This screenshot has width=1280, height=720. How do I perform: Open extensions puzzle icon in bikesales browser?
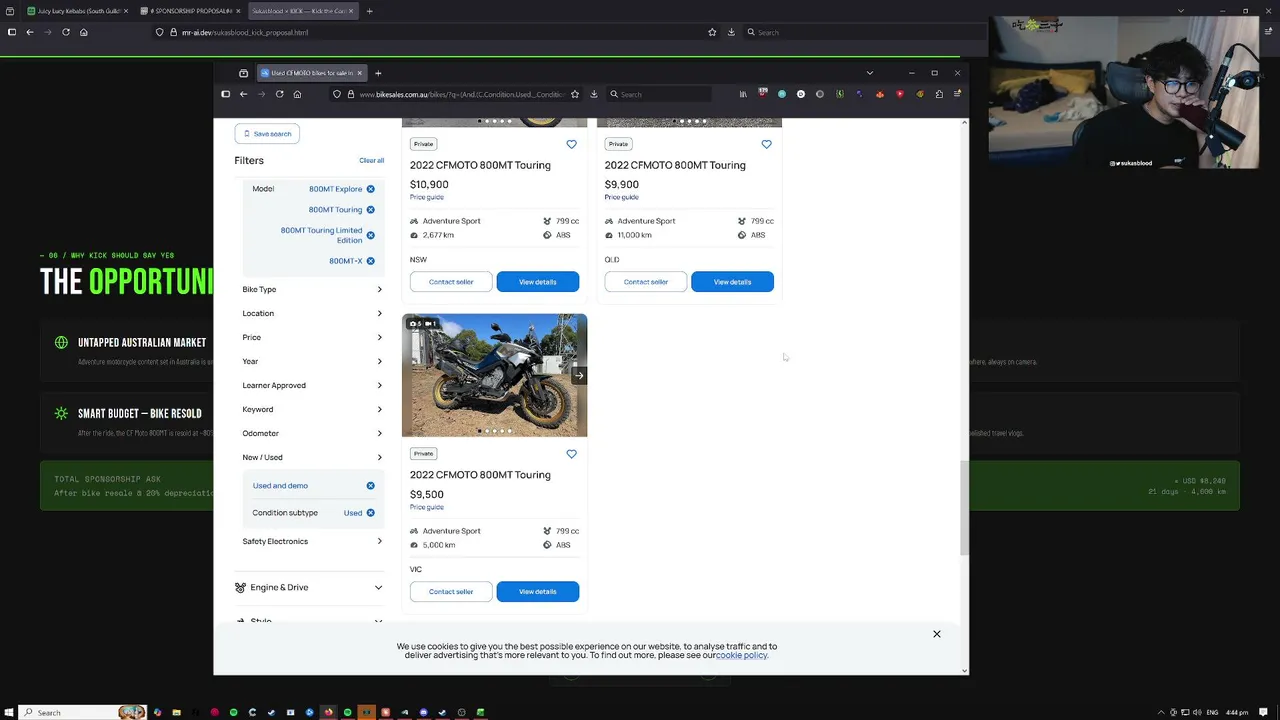coord(939,94)
